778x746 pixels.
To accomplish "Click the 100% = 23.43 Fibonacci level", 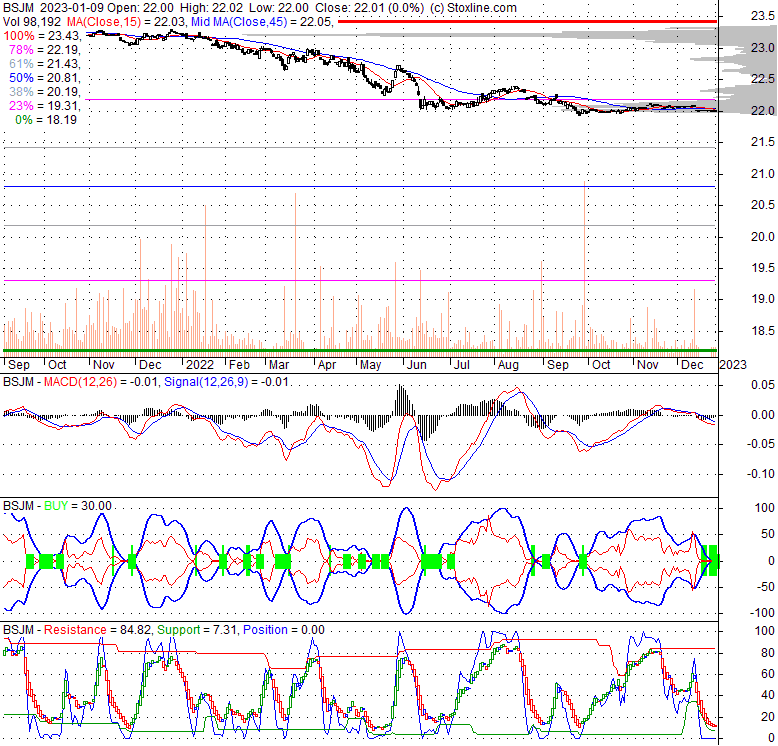I will click(x=42, y=36).
